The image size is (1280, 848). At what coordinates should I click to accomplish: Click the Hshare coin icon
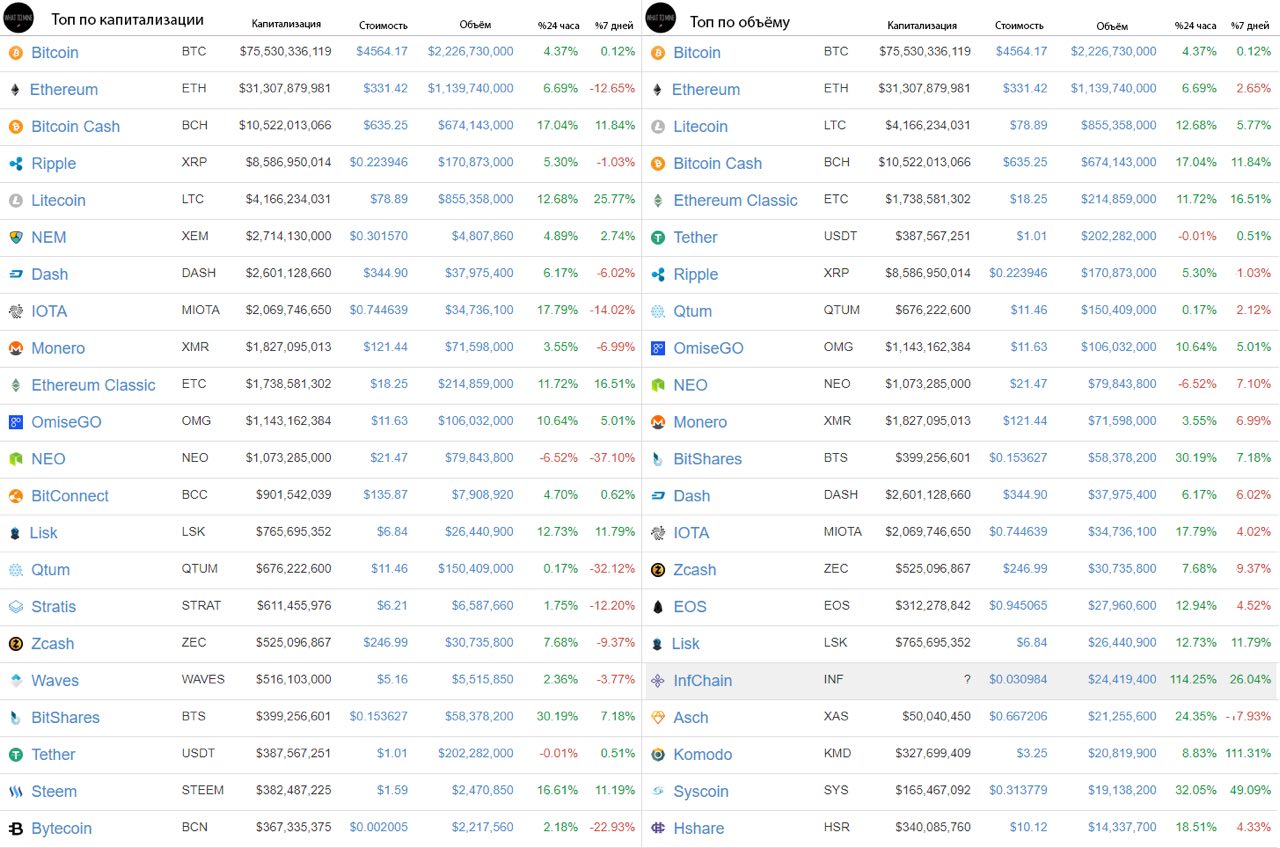658,829
